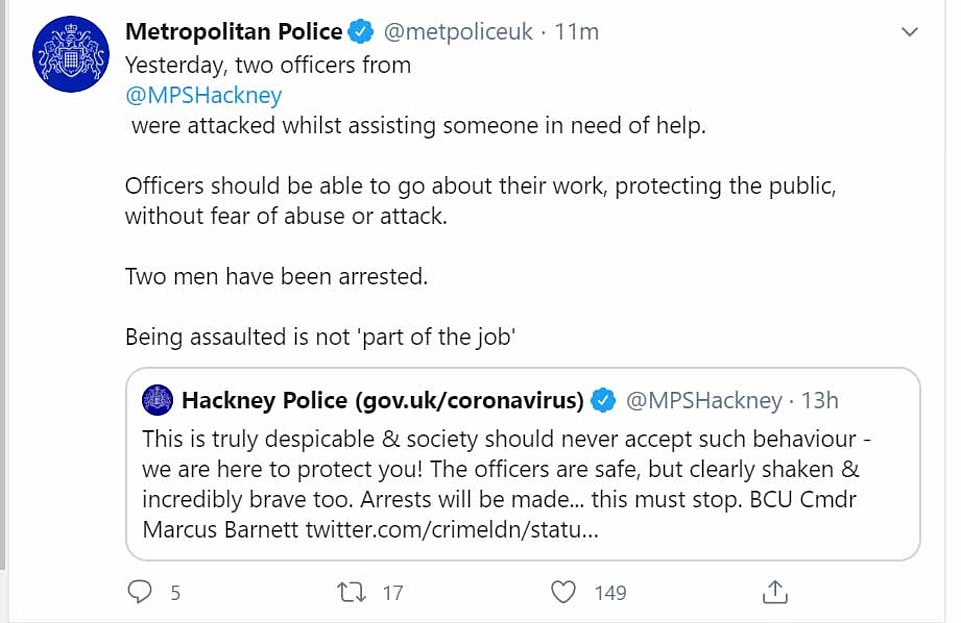961x623 pixels.
Task: Expand the tweet options chevron menu
Action: pos(909,32)
